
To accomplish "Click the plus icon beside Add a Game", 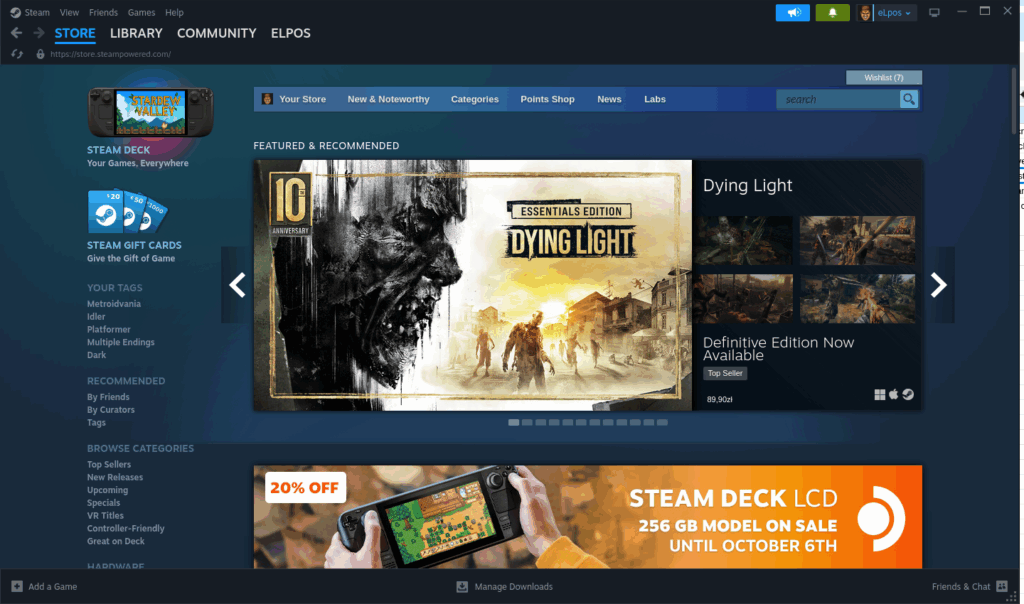I will 17,586.
